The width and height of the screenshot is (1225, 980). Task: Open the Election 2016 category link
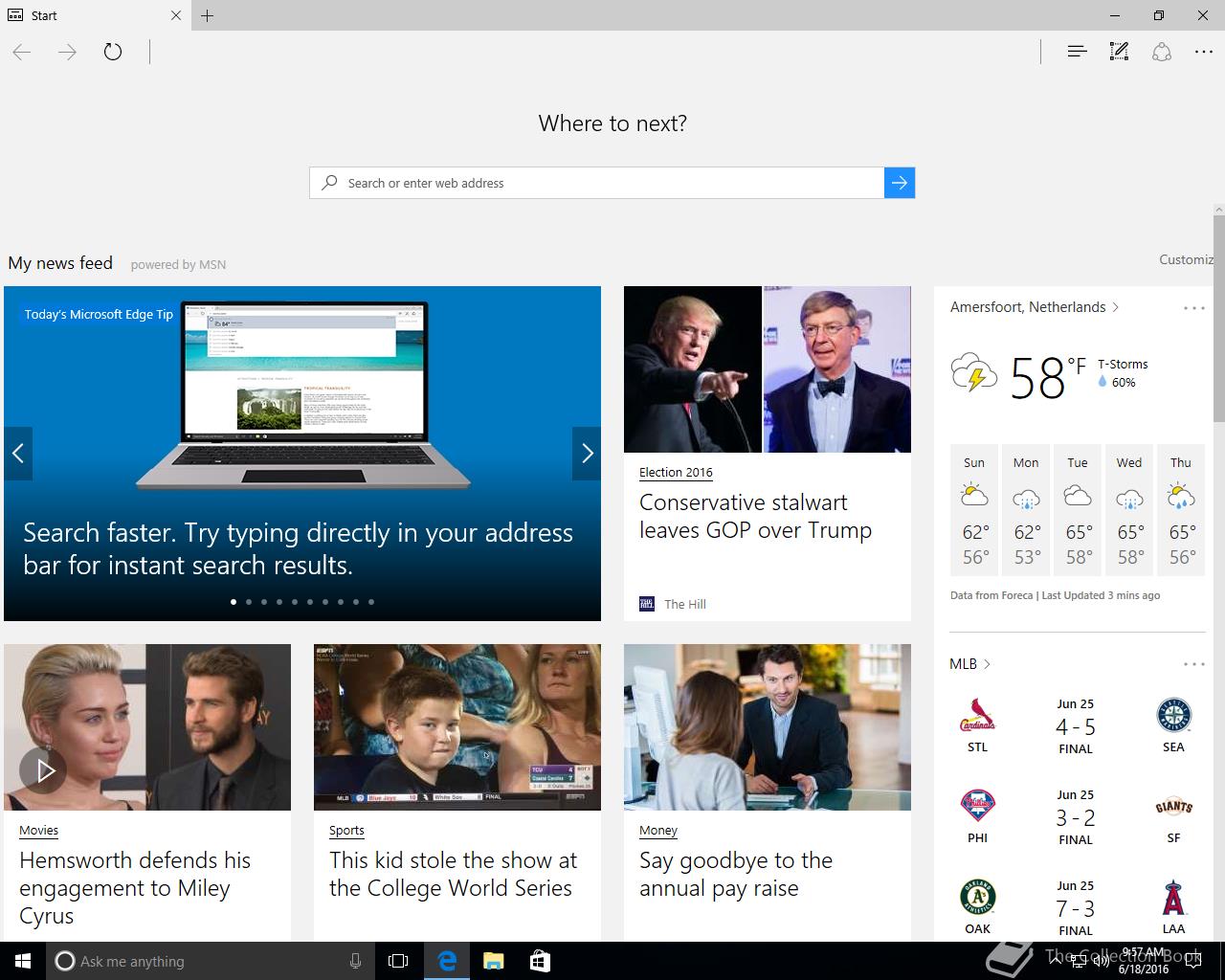[x=676, y=472]
